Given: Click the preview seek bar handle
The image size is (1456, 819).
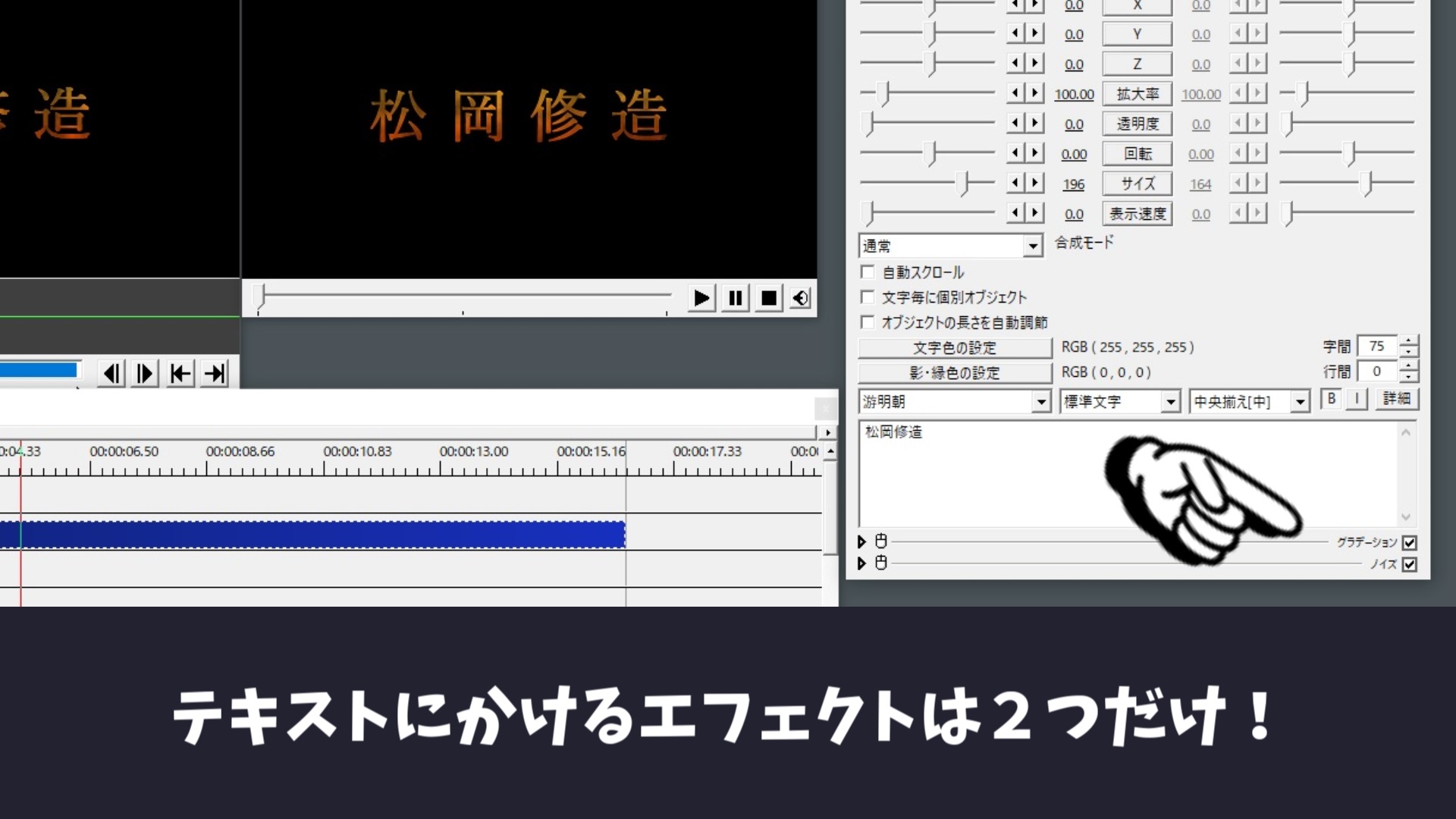Looking at the screenshot, I should (259, 297).
